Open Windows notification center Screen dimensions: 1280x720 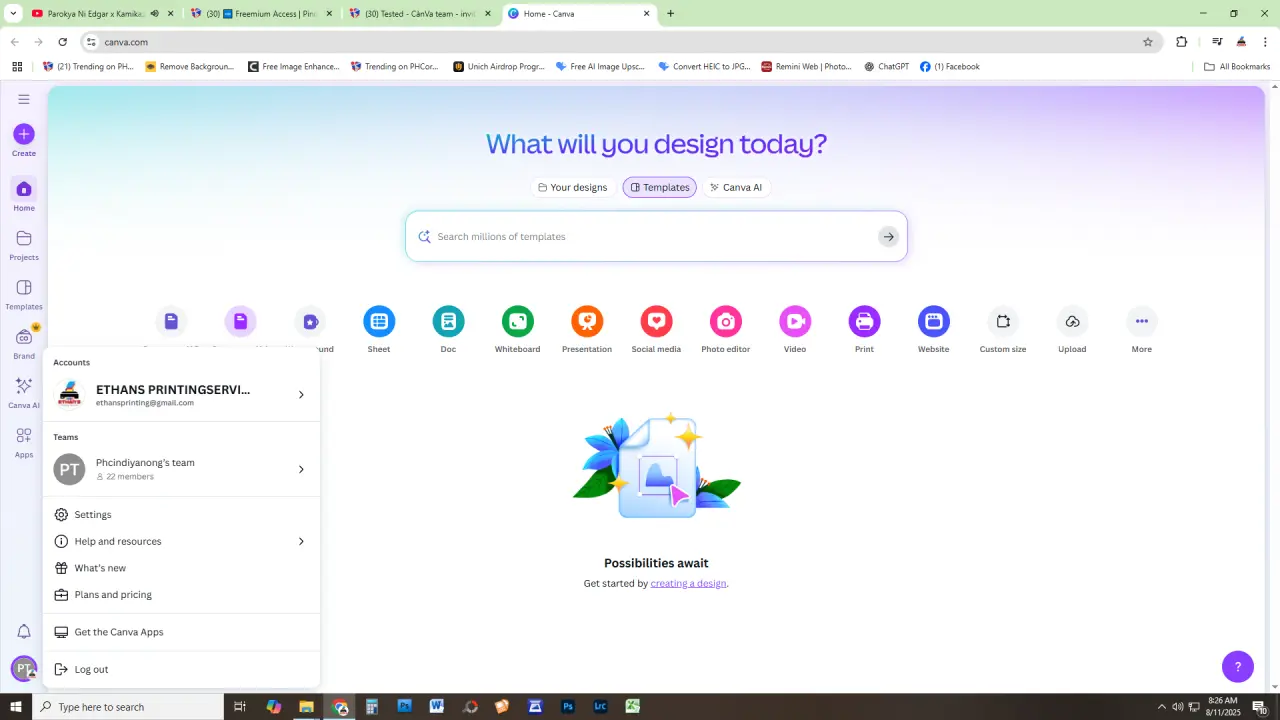click(1260, 707)
